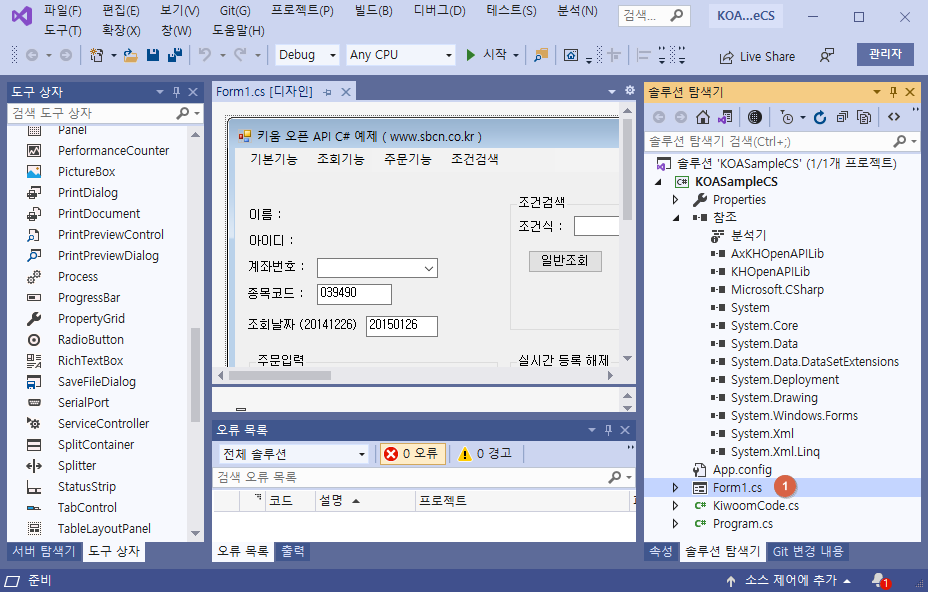Click the solution/folder view switch icon
Viewport: 928px width, 592px height.
[725, 117]
